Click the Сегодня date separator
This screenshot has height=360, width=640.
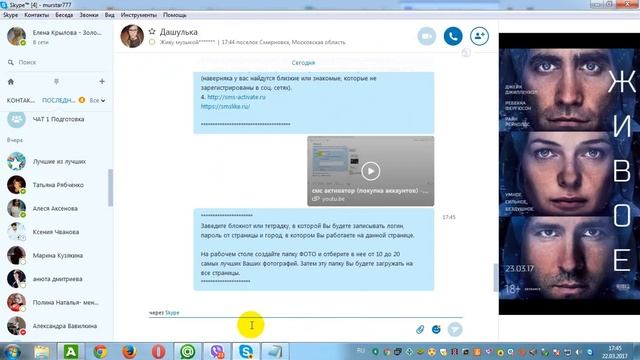pos(303,63)
